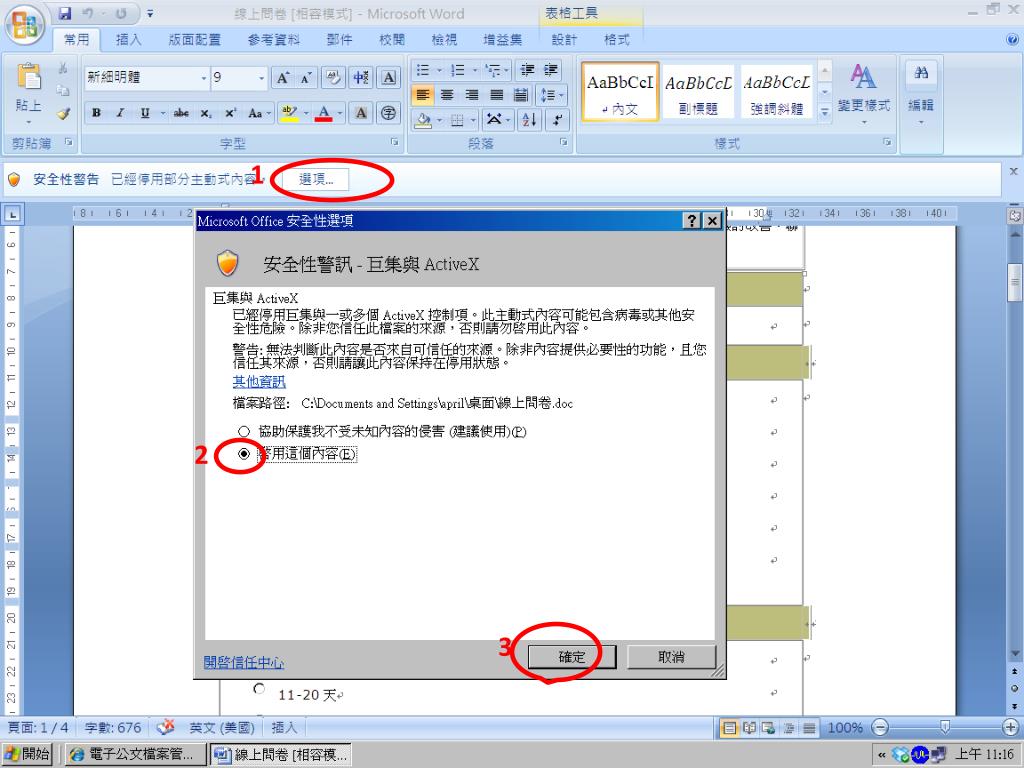Select the help protect me radio option

pyautogui.click(x=244, y=431)
